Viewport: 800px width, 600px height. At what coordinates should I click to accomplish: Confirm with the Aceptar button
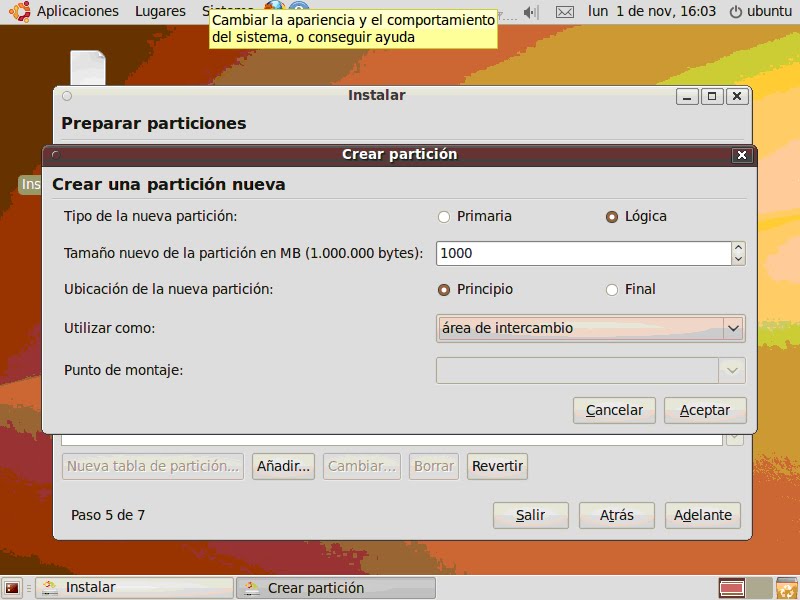coord(705,409)
